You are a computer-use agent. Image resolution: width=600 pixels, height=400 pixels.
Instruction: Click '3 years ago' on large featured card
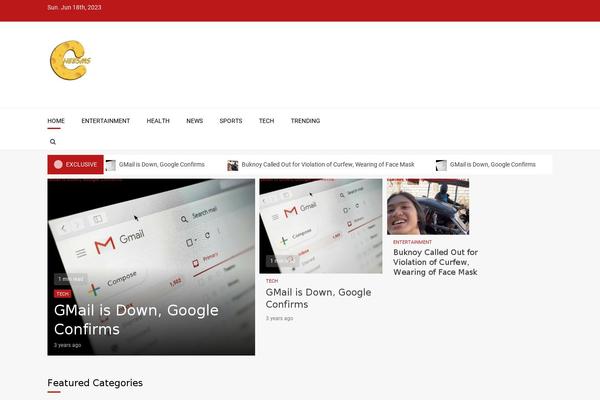(x=67, y=345)
